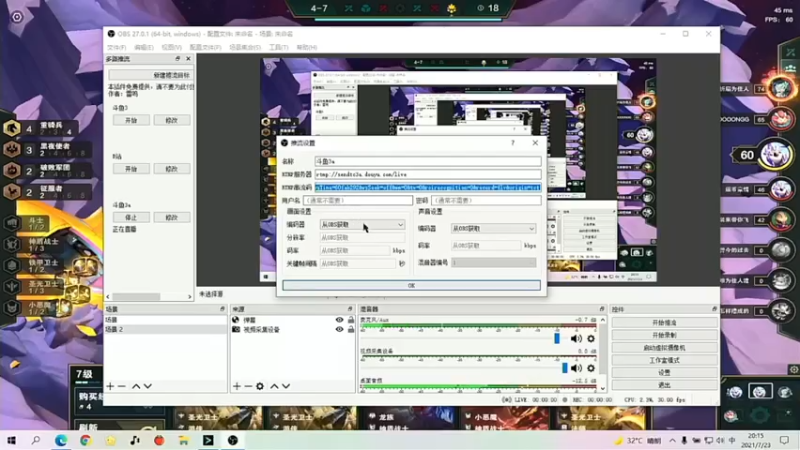This screenshot has width=800, height=450.
Task: Open video 编码器 dropdown in 画面设置
Action: pos(362,224)
